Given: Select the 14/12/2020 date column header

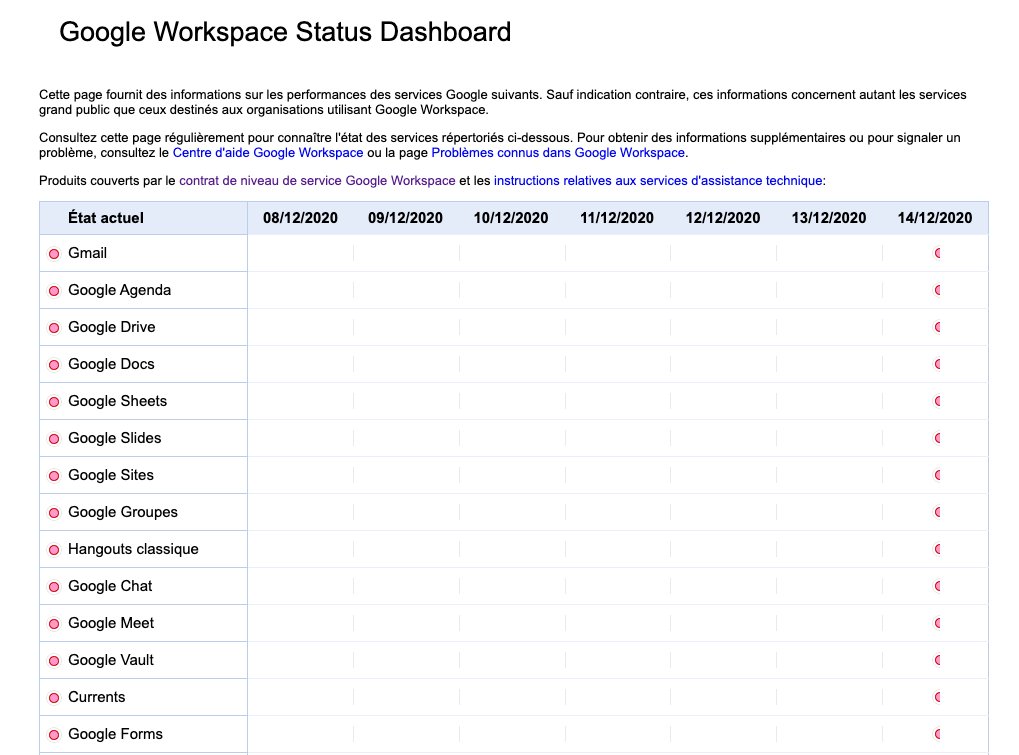Looking at the screenshot, I should [x=935, y=218].
